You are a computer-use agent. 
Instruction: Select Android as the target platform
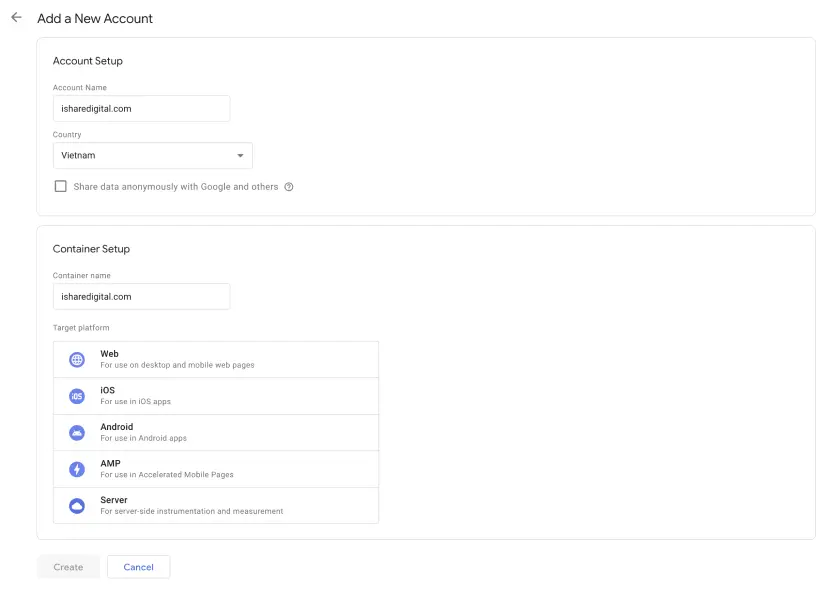(216, 432)
